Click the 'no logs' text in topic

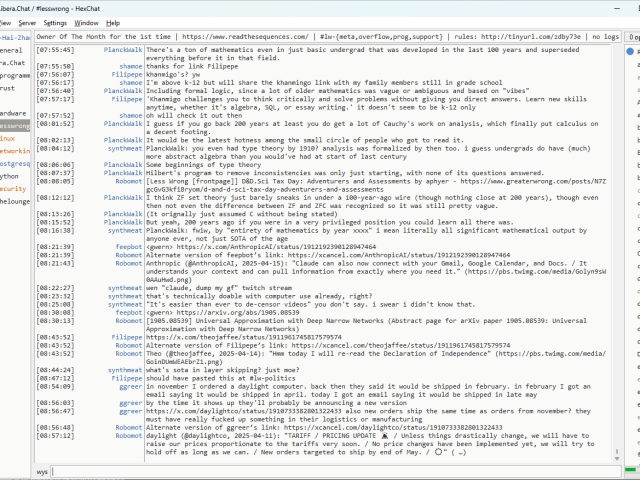pos(606,37)
